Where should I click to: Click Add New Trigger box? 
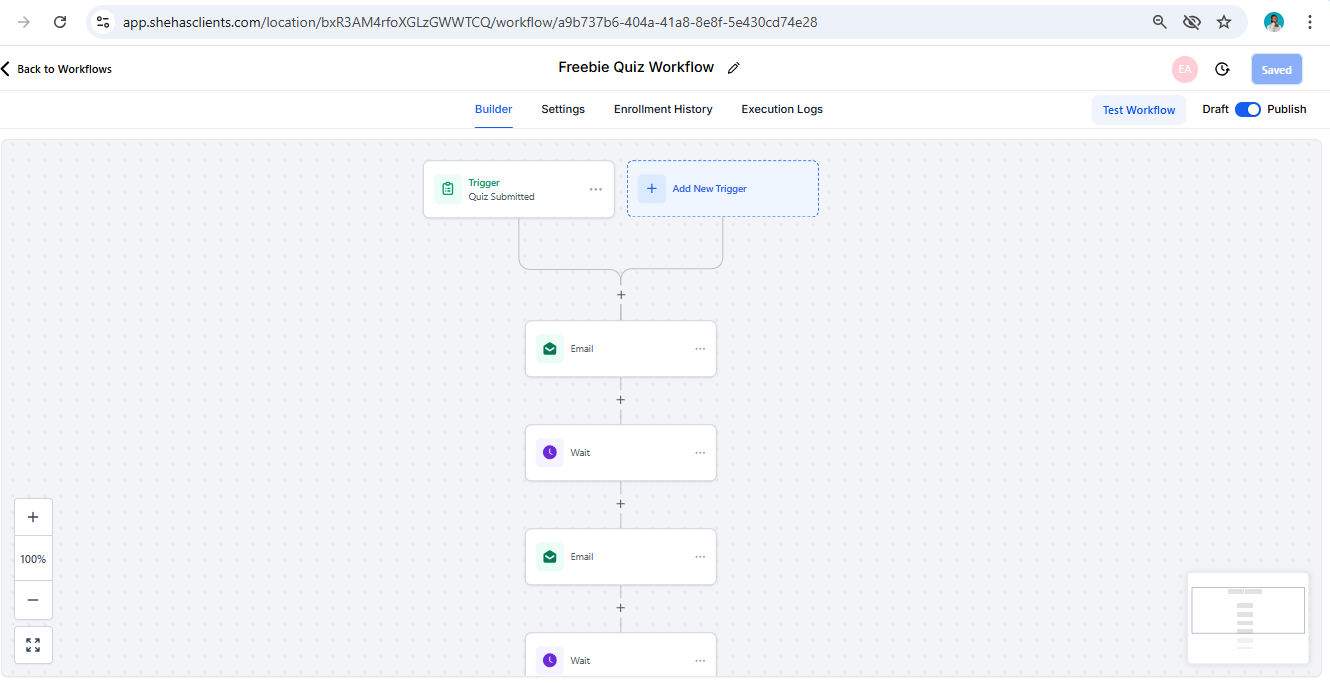click(722, 189)
